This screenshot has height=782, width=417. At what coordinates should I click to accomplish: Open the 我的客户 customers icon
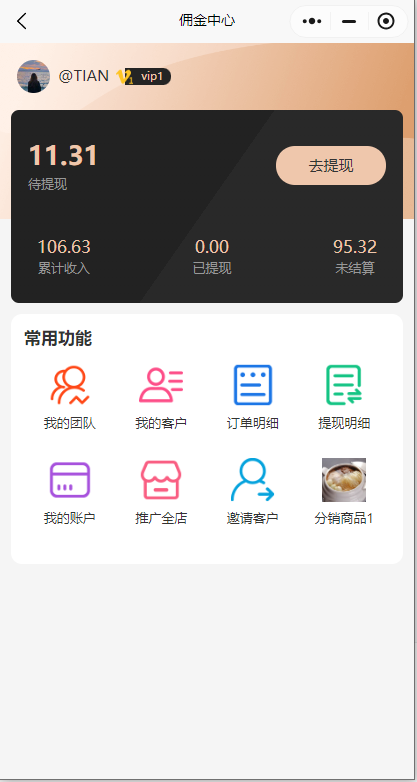click(x=161, y=385)
